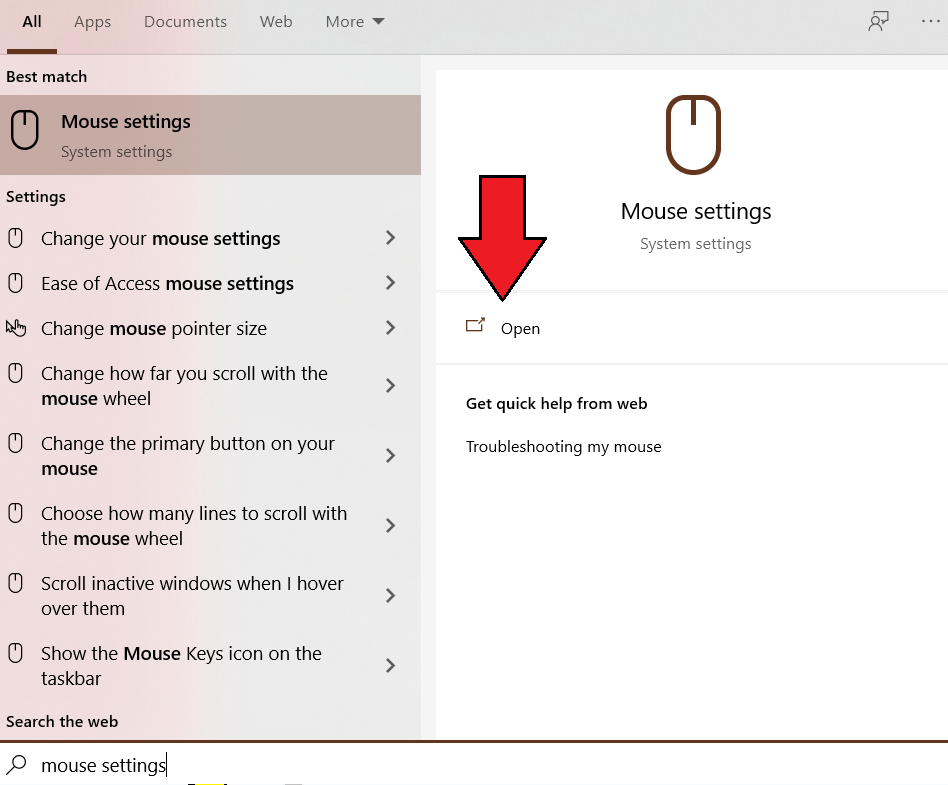Switch to the All tab
948x785 pixels.
(32, 22)
